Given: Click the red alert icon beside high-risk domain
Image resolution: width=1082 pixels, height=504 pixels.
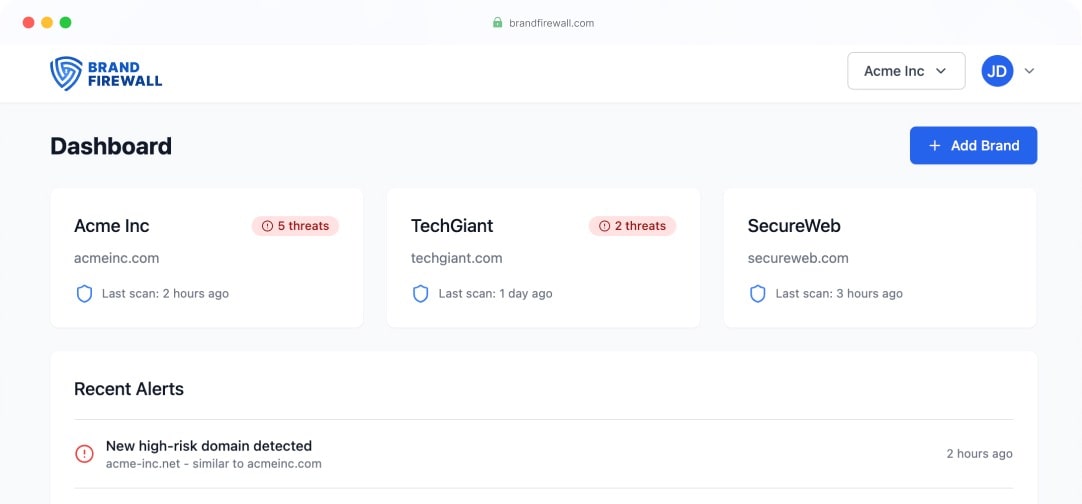Looking at the screenshot, I should click(85, 454).
